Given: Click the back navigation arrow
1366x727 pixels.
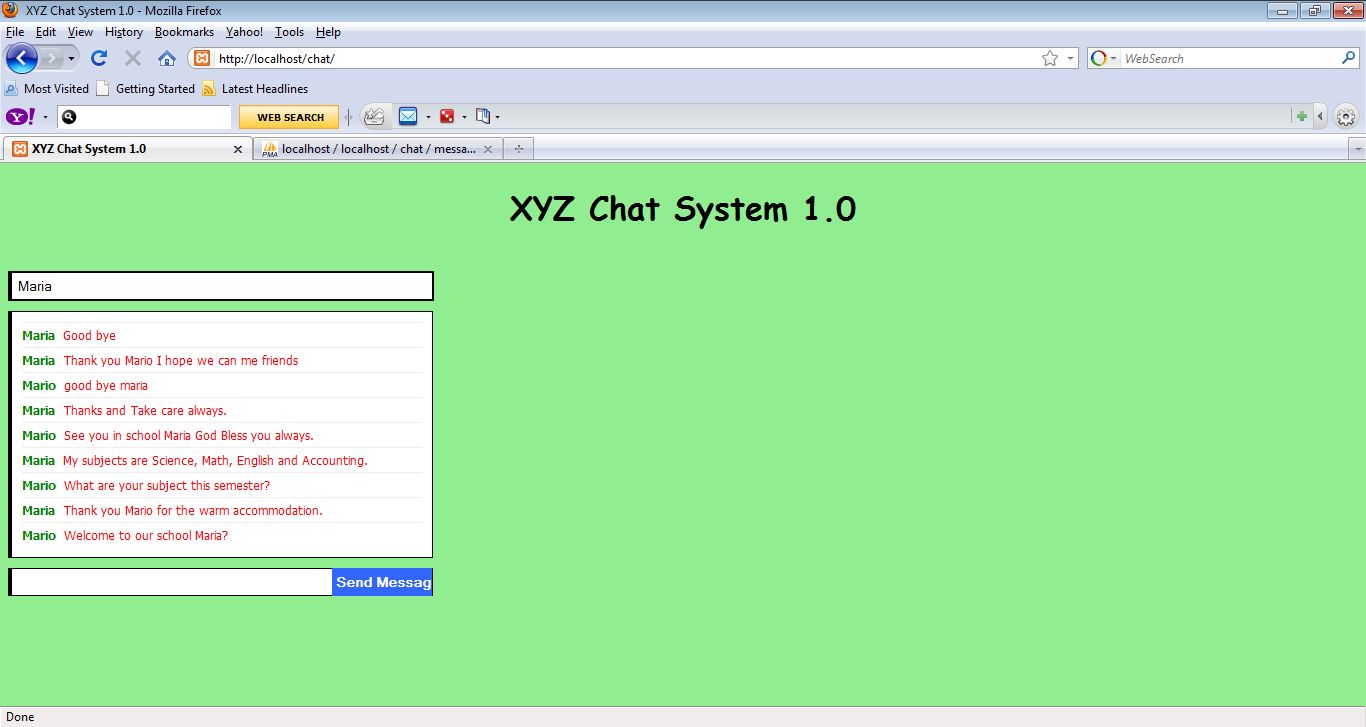Looking at the screenshot, I should (x=21, y=58).
